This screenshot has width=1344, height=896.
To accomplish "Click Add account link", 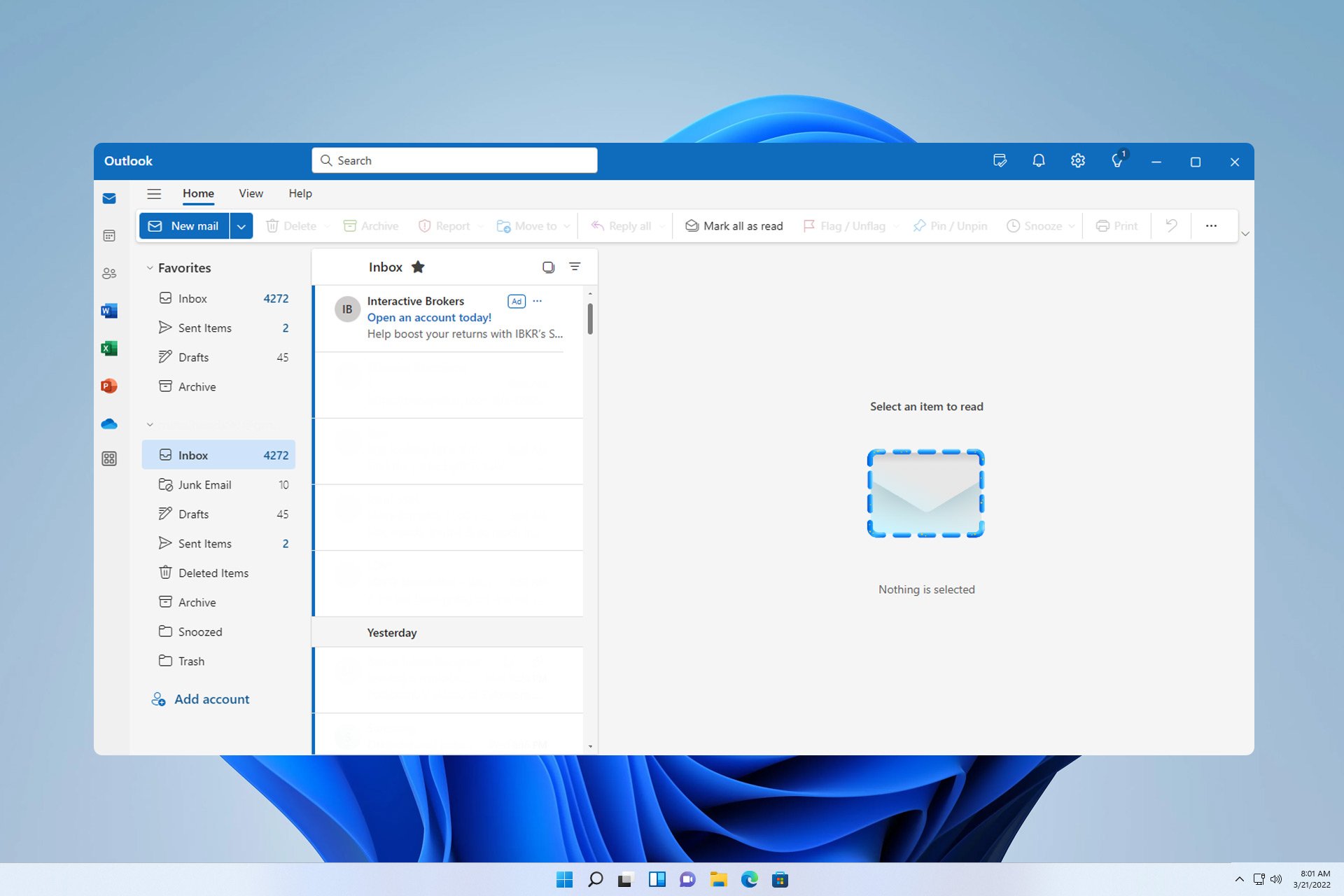I will tap(201, 699).
